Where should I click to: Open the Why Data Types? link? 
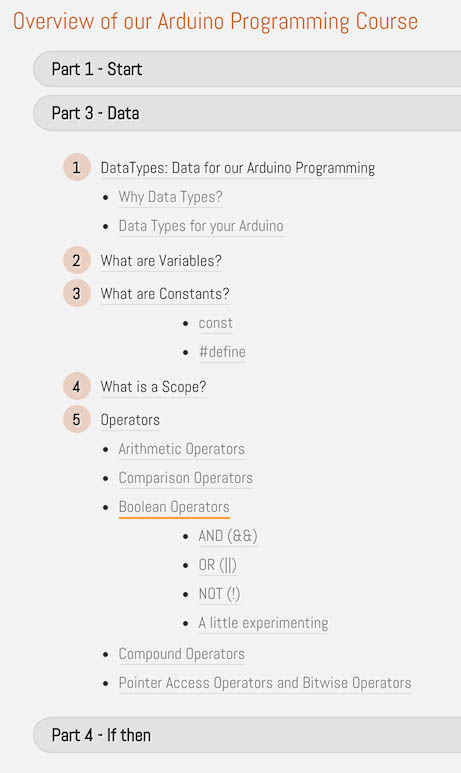(171, 197)
